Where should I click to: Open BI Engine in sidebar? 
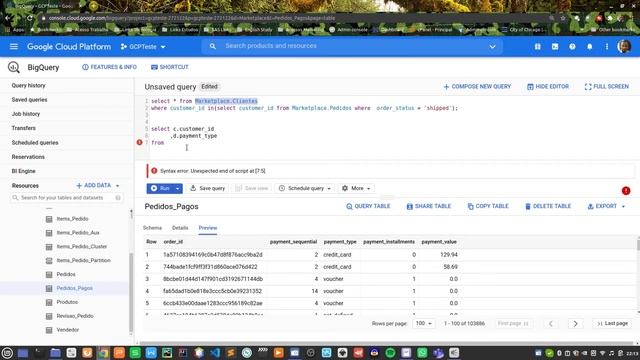click(23, 171)
